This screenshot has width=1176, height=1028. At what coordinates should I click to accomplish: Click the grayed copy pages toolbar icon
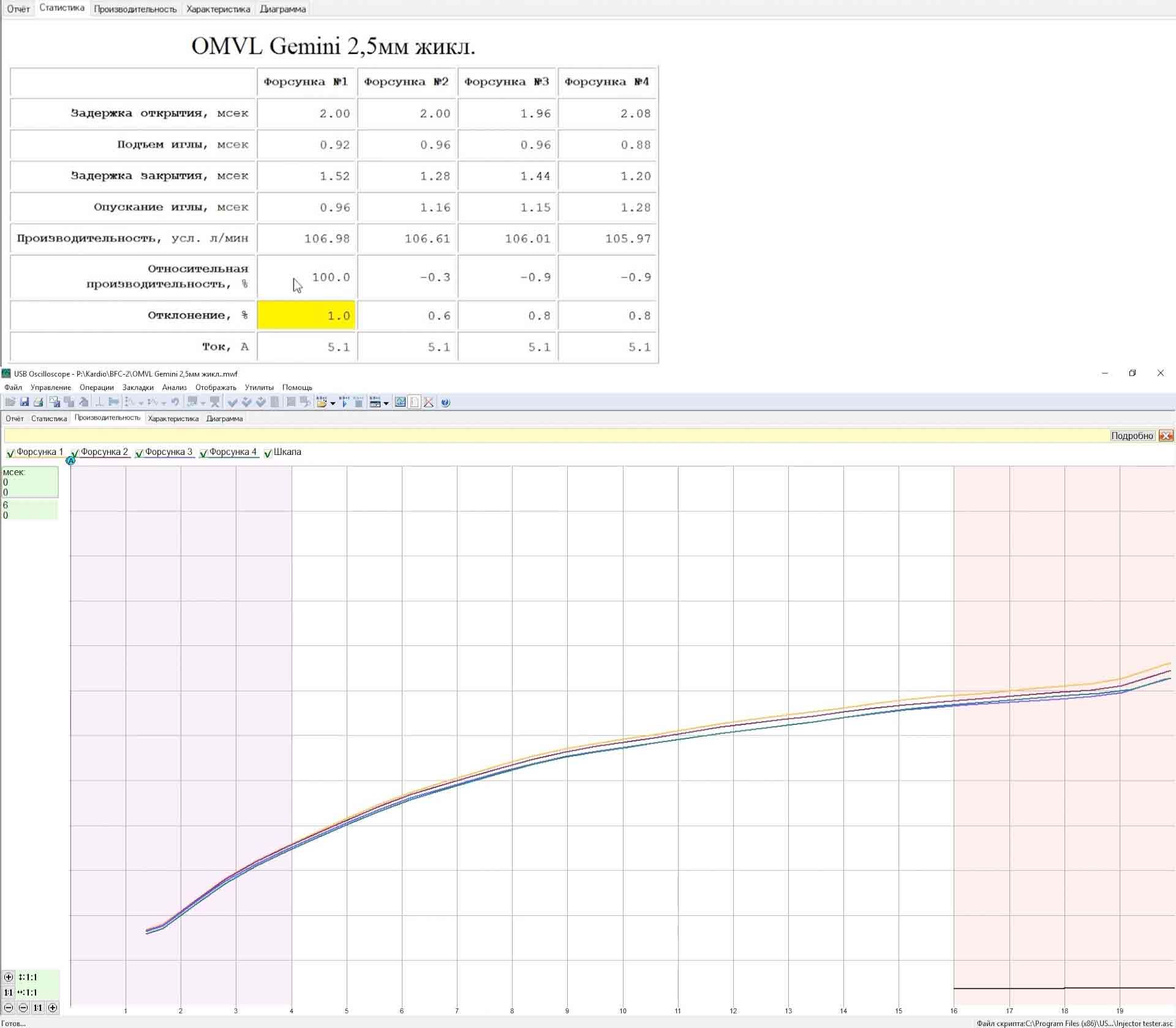click(x=69, y=402)
